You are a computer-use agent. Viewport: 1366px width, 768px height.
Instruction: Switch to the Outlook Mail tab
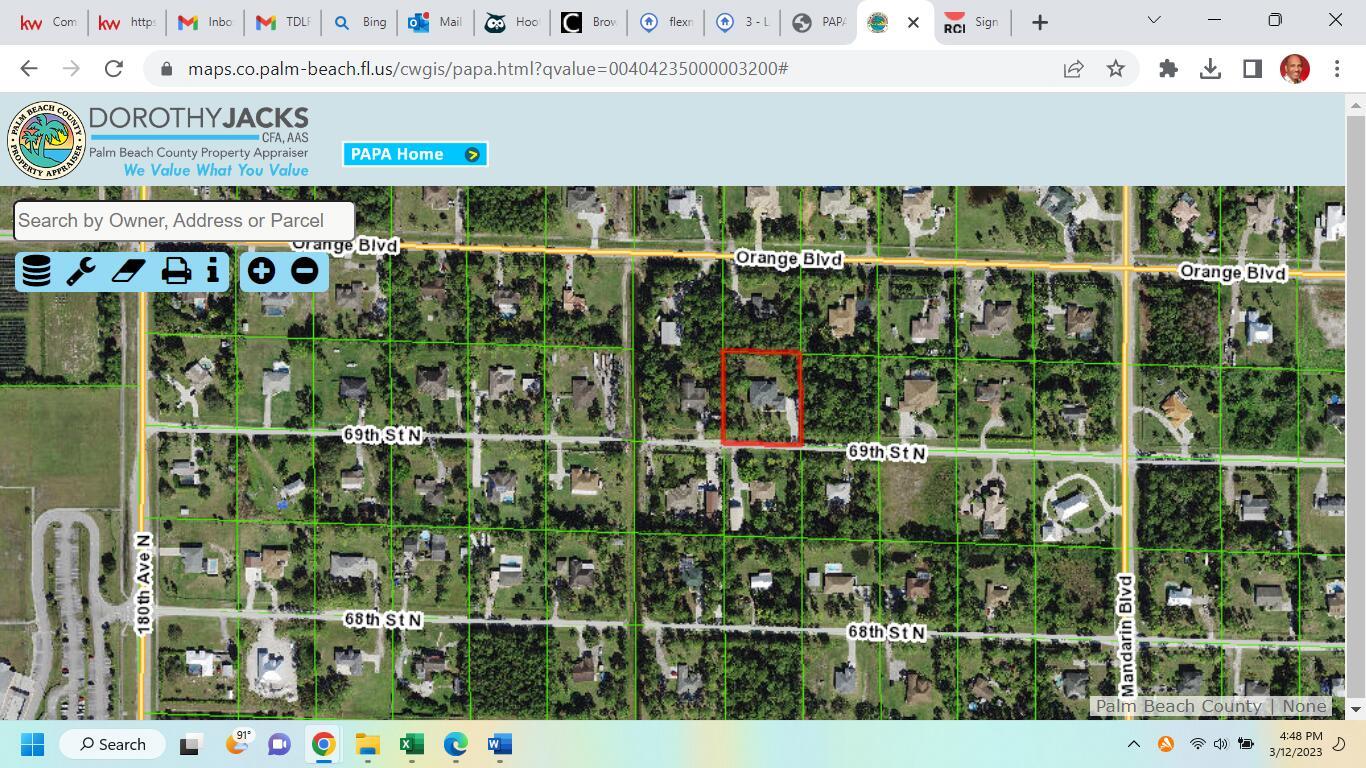[x=434, y=21]
